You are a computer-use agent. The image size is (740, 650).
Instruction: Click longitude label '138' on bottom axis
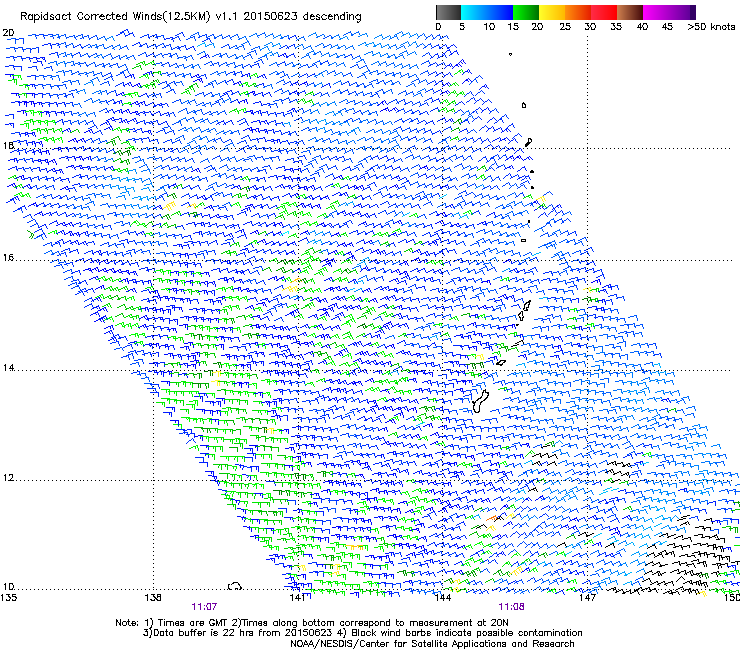(x=153, y=598)
